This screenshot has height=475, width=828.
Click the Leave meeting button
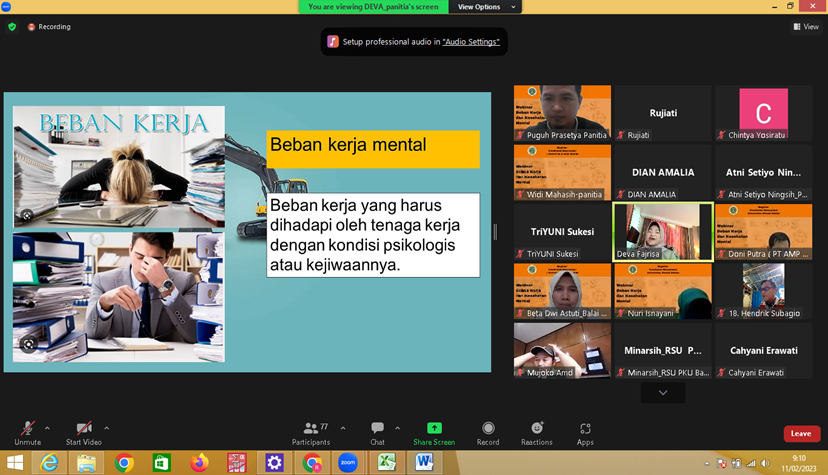click(x=800, y=433)
